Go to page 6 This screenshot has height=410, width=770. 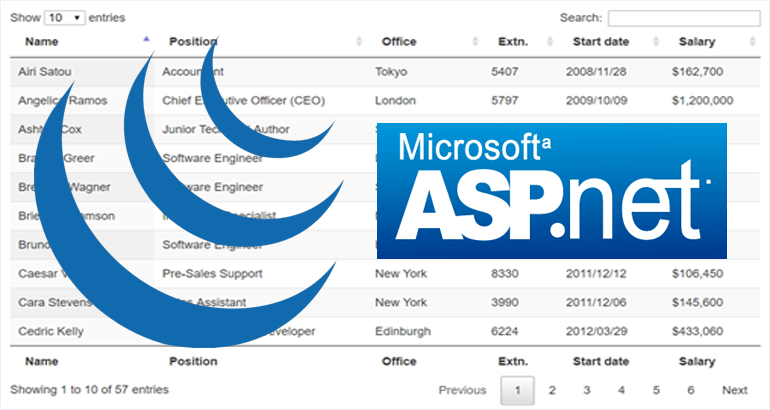coord(690,390)
